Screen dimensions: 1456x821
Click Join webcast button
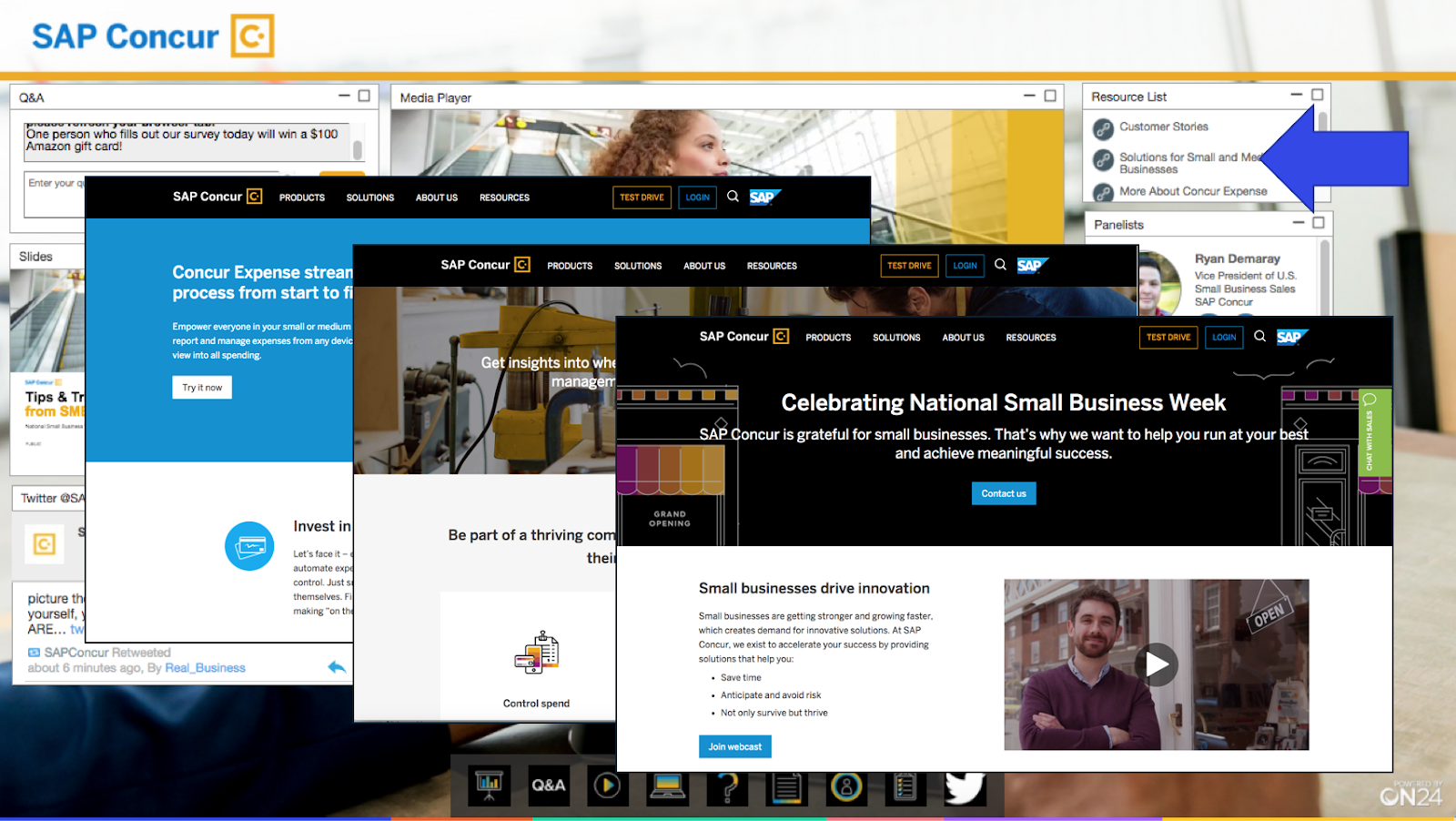735,746
